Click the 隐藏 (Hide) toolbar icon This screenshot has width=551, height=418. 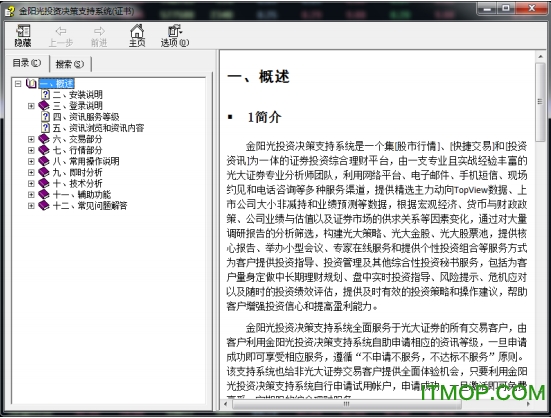(23, 35)
